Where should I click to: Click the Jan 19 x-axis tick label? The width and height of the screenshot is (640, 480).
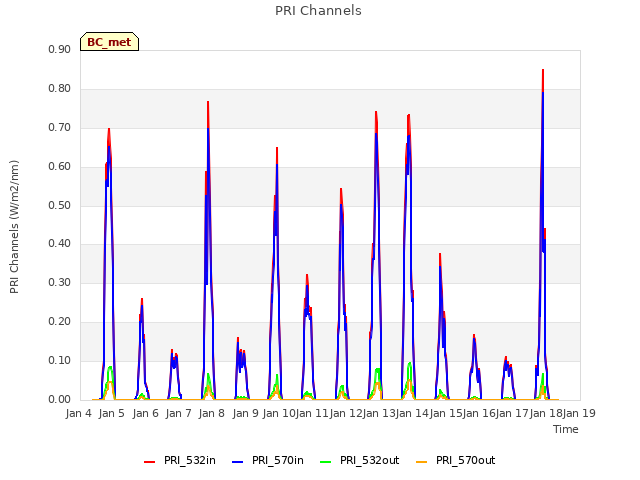pos(579,413)
